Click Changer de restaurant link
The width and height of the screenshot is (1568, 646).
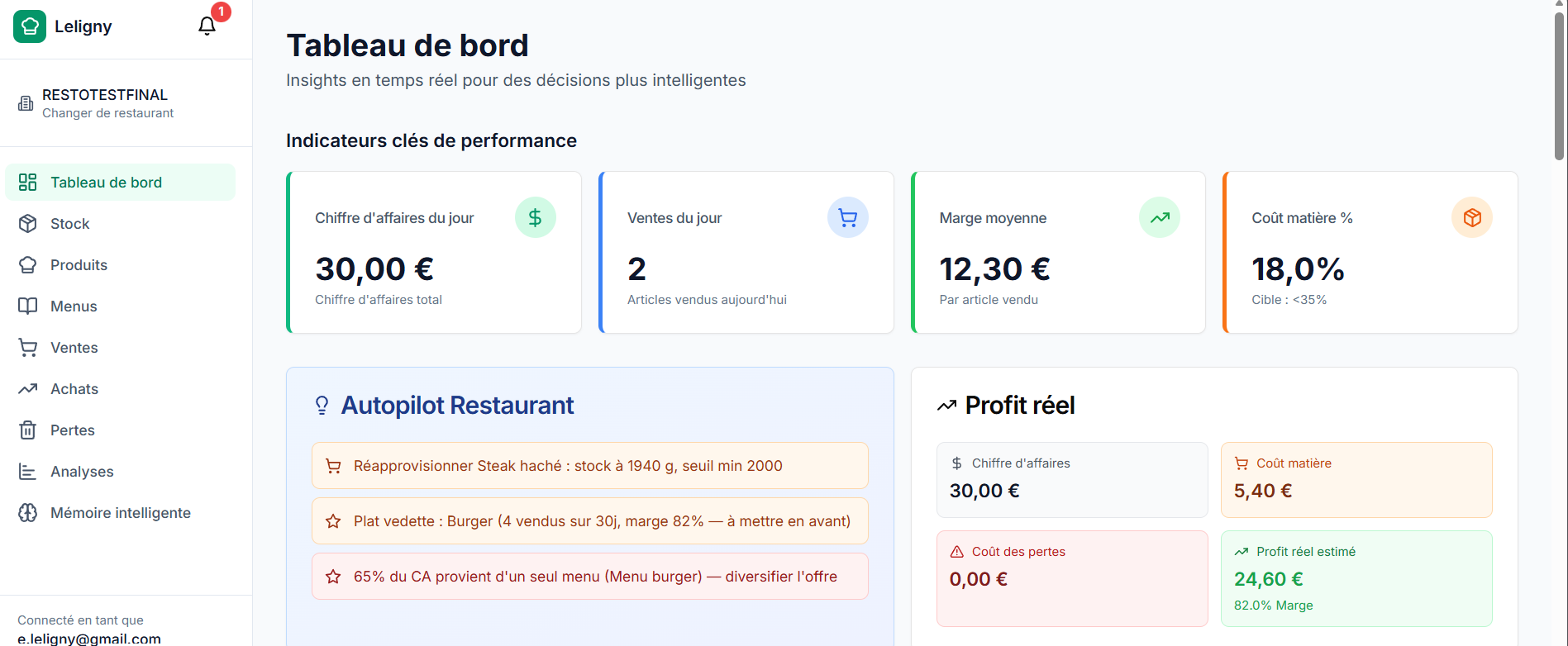click(x=107, y=113)
